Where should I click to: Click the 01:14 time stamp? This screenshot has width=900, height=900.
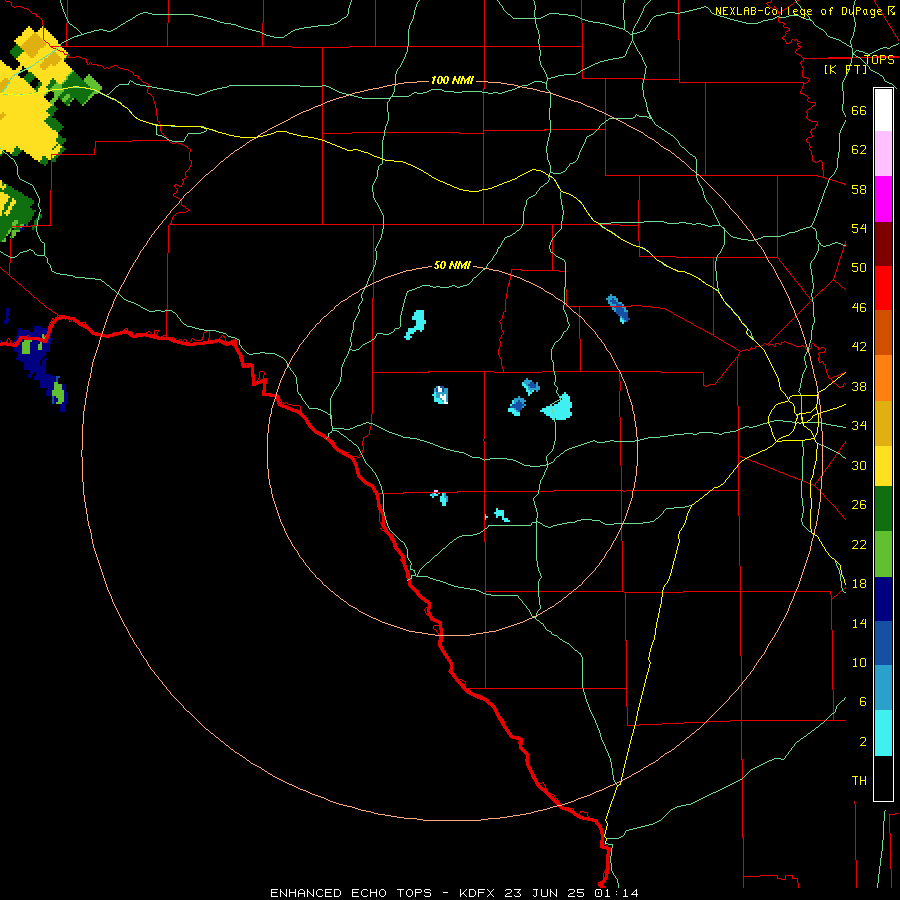tap(616, 893)
